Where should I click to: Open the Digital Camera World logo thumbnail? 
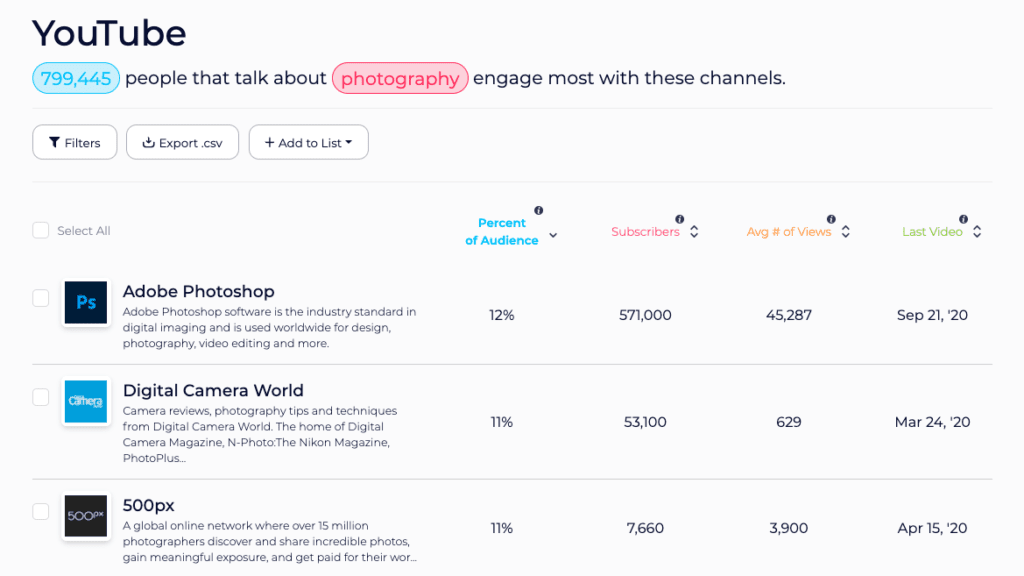[86, 402]
